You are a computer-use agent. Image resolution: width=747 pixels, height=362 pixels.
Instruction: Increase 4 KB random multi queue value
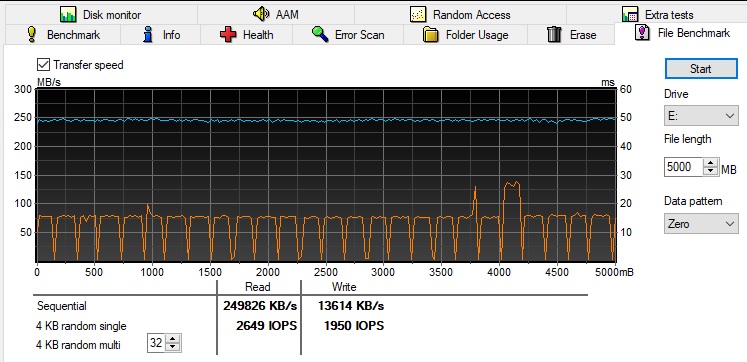(x=173, y=340)
